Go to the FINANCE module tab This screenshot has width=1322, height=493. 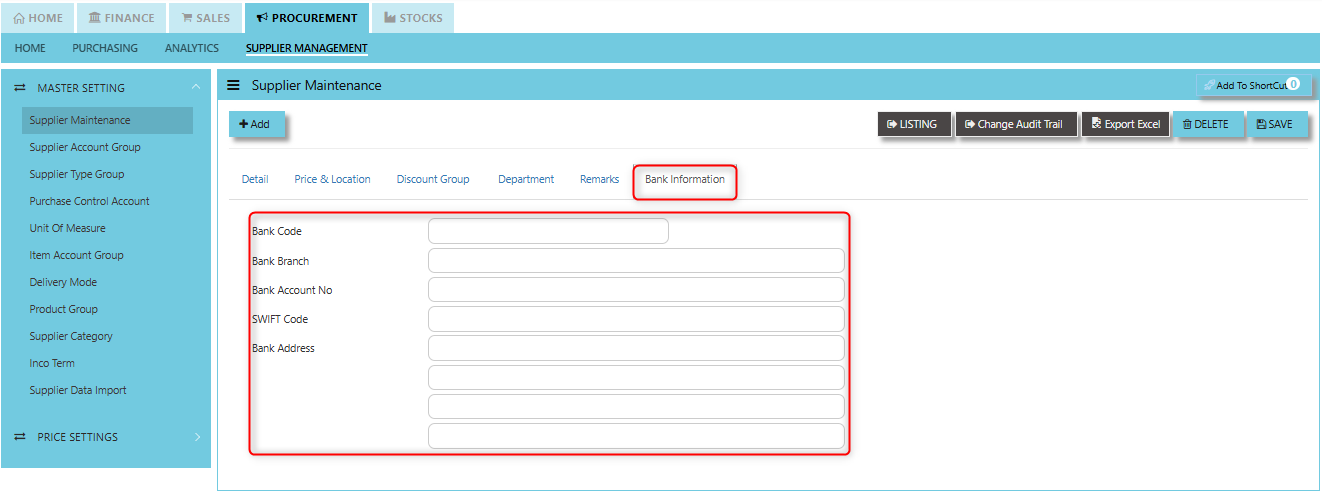click(120, 18)
